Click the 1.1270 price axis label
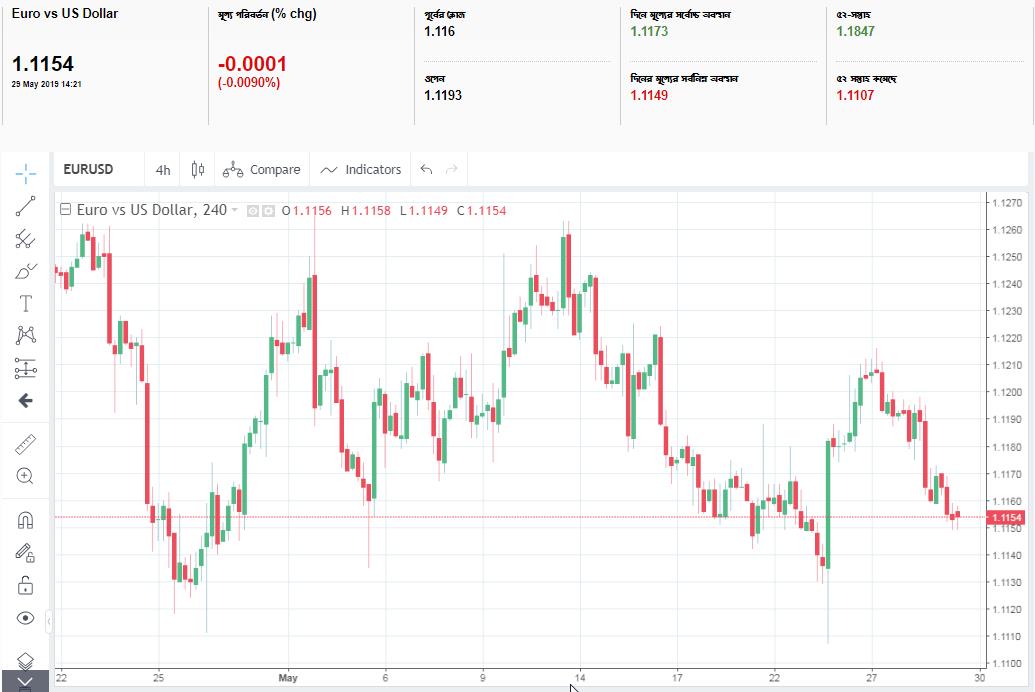The image size is (1035, 692). coord(1007,203)
